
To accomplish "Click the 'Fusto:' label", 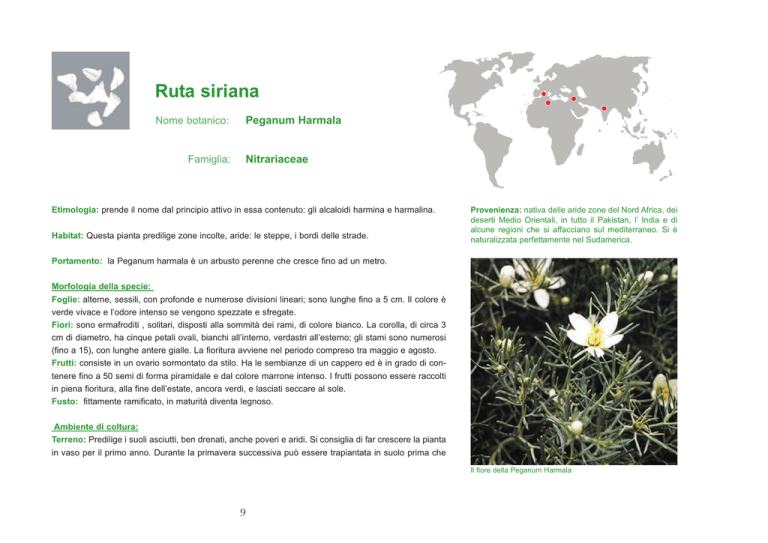I will pos(65,401).
